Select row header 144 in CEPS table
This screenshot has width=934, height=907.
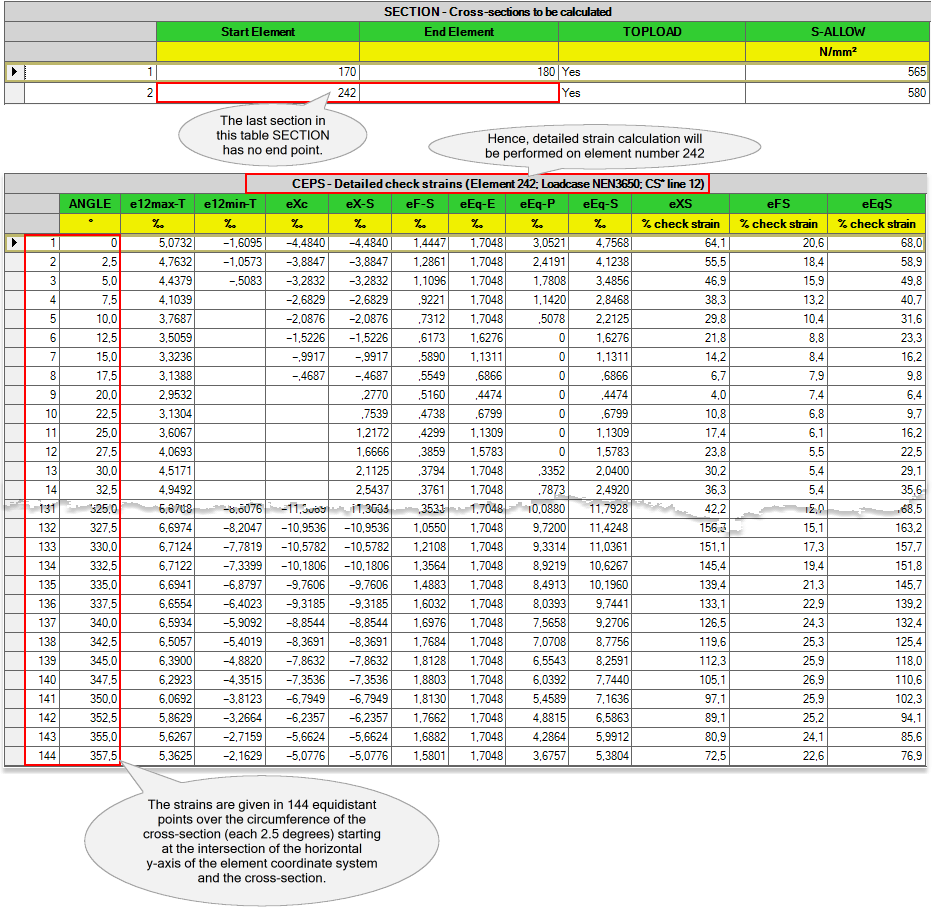42,755
